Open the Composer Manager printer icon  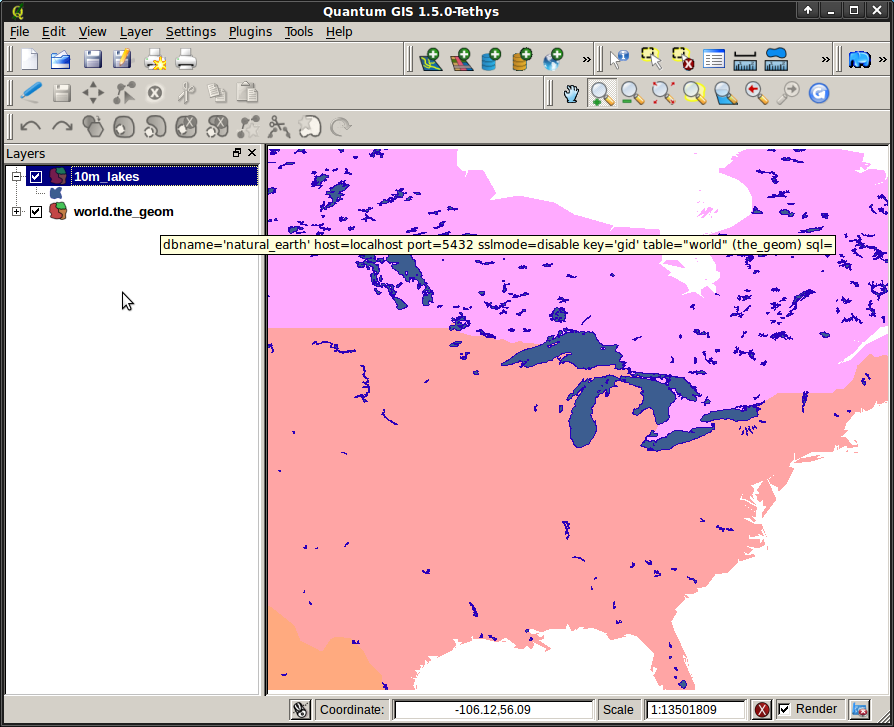186,59
